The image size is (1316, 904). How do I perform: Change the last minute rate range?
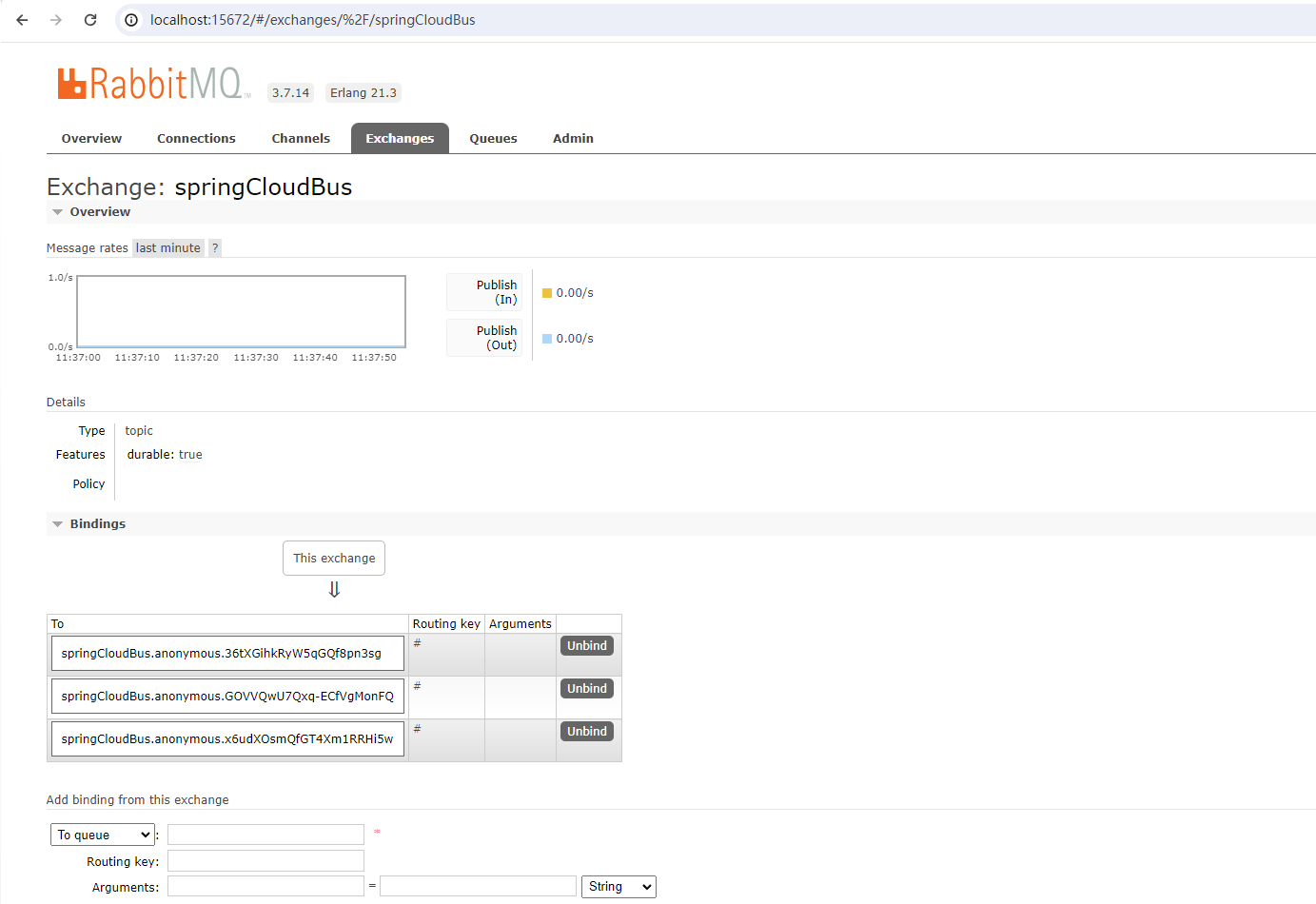pyautogui.click(x=168, y=248)
